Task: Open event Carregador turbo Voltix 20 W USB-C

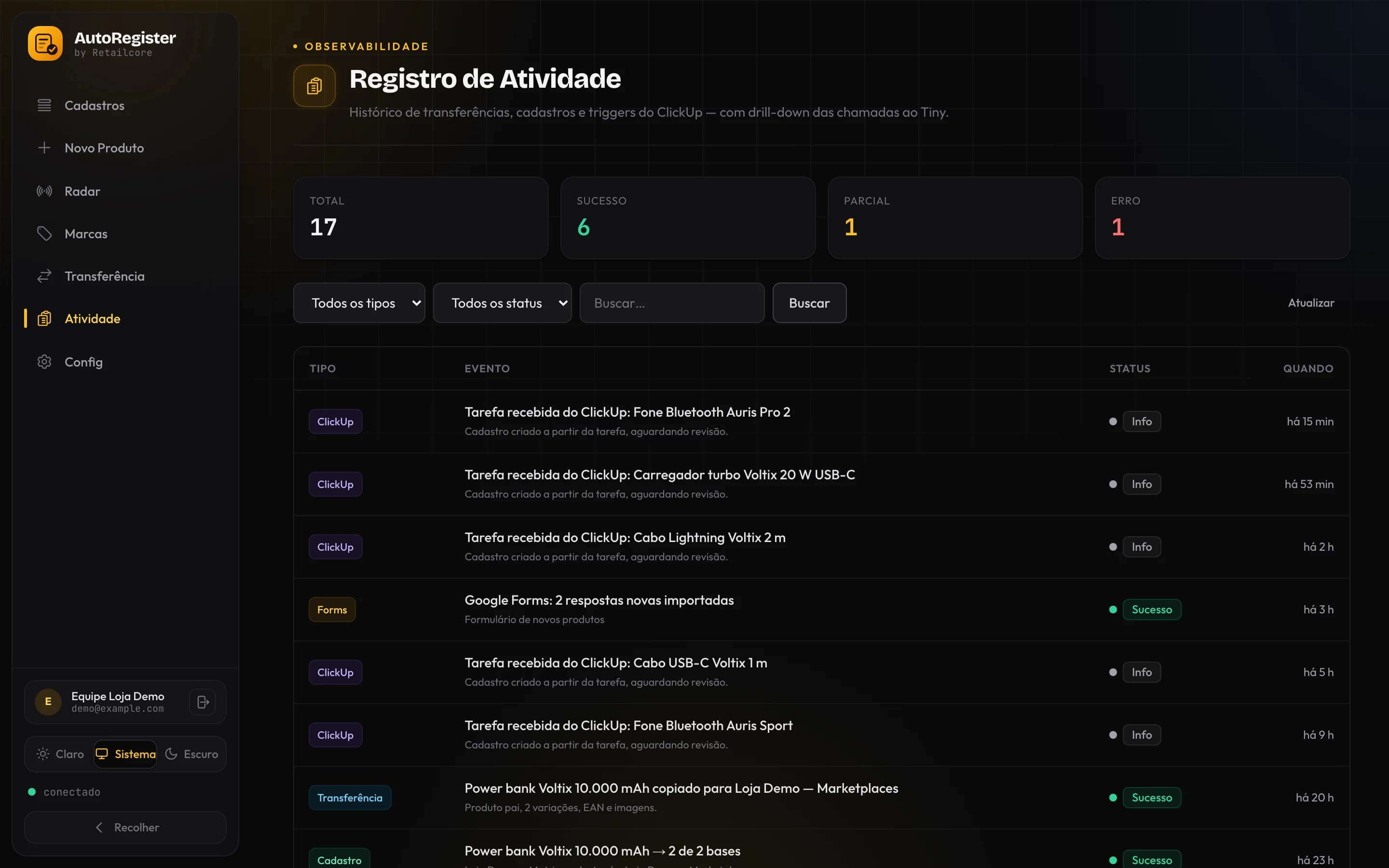Action: pos(821,484)
